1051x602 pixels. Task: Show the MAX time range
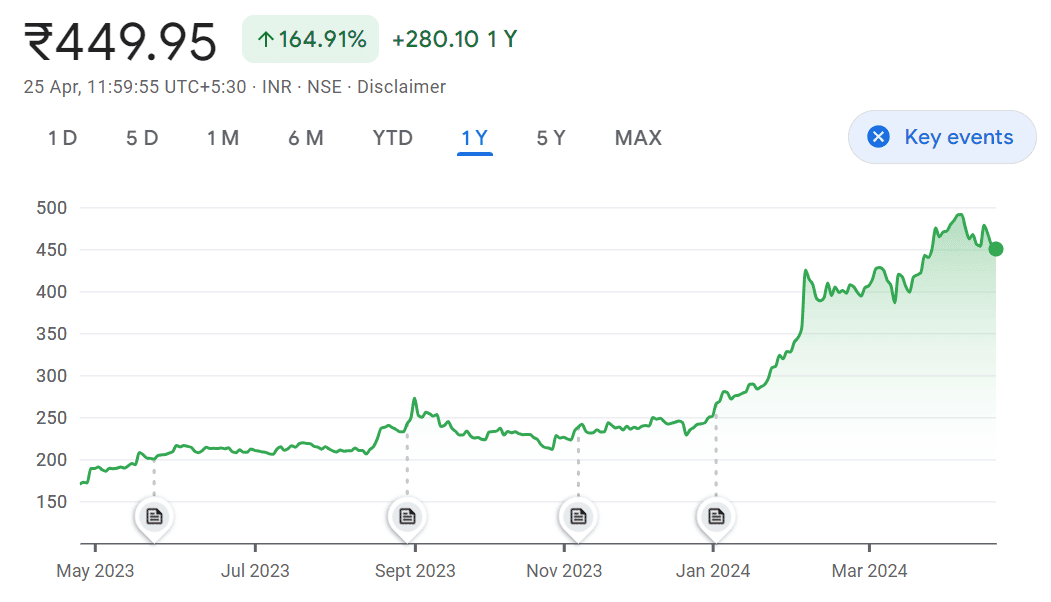click(x=638, y=138)
